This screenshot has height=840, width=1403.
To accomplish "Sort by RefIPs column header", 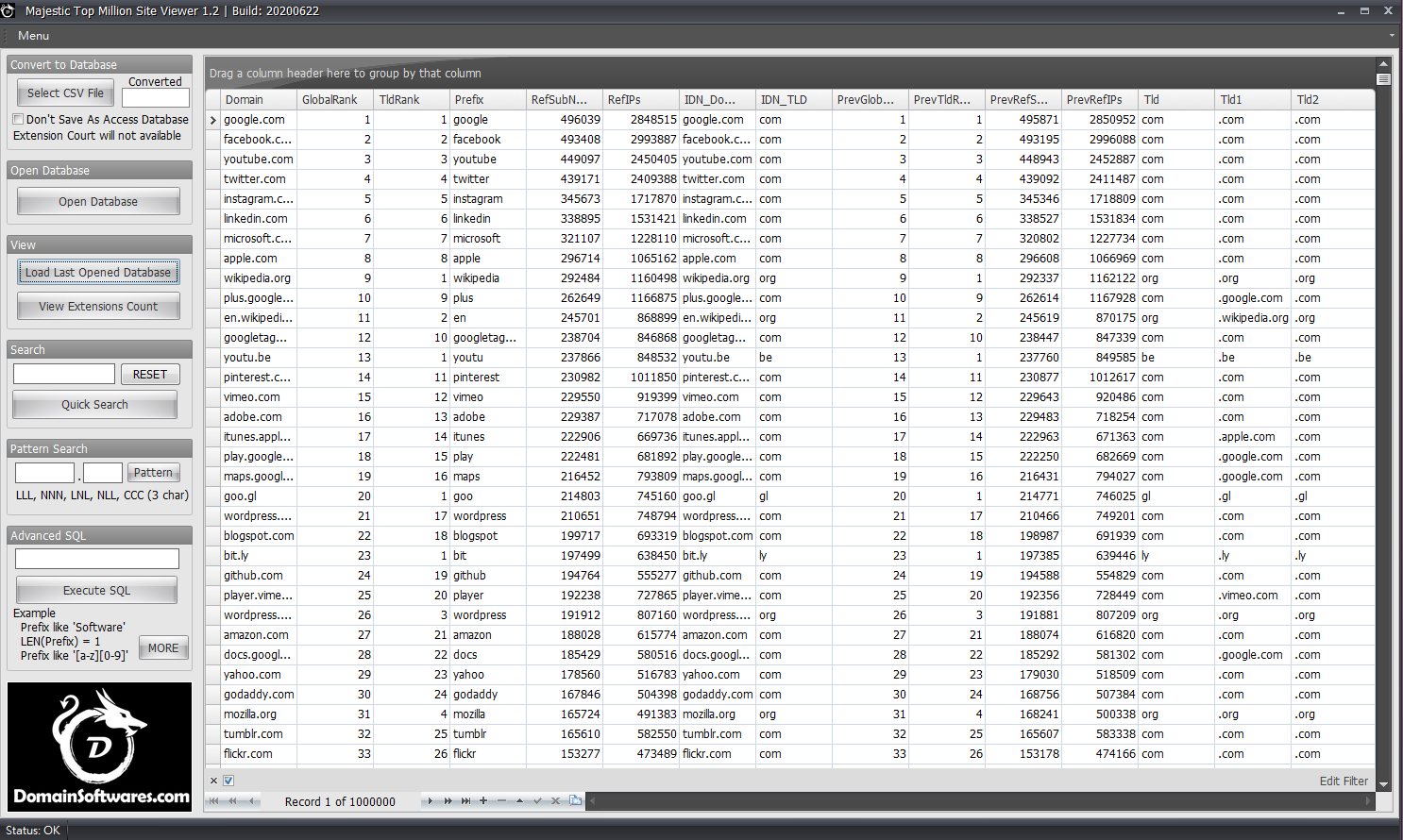I will coord(640,99).
